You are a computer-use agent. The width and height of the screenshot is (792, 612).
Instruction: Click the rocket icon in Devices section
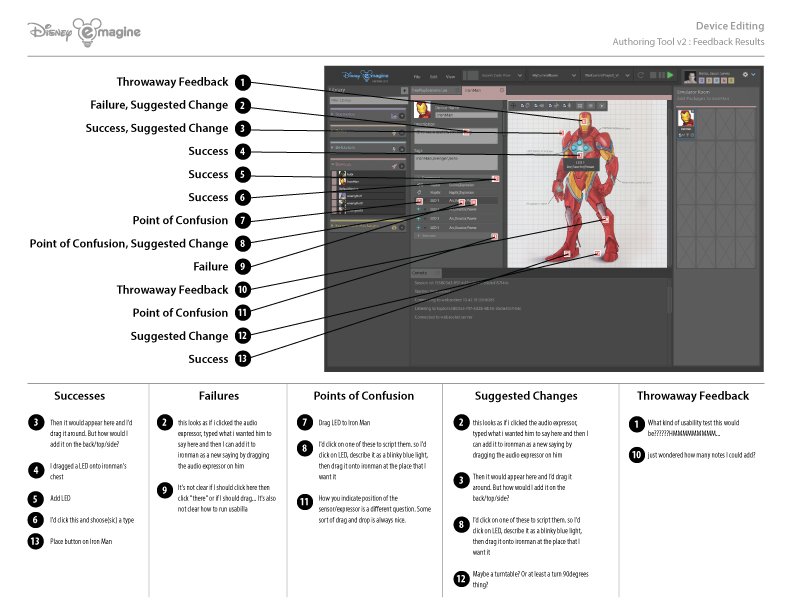[394, 166]
